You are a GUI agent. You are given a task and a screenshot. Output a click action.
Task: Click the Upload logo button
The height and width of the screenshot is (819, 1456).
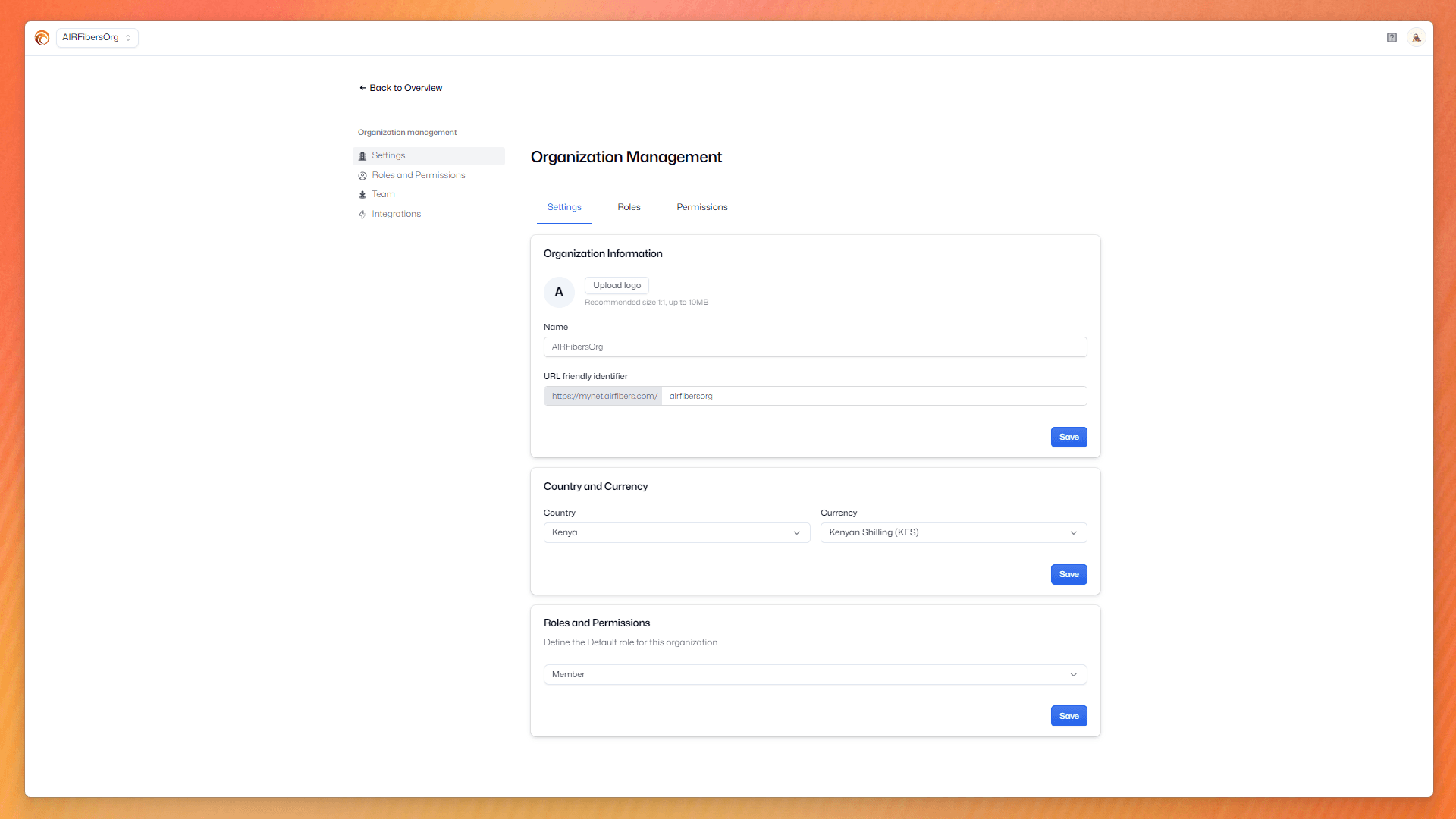click(x=617, y=286)
